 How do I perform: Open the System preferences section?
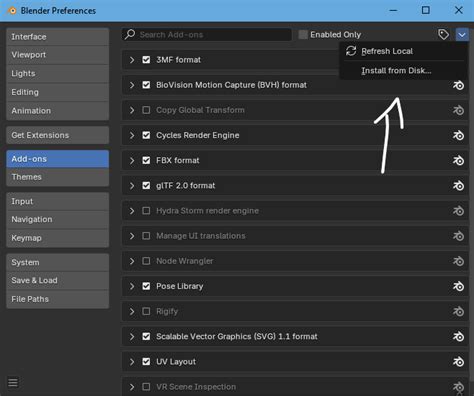tap(58, 262)
